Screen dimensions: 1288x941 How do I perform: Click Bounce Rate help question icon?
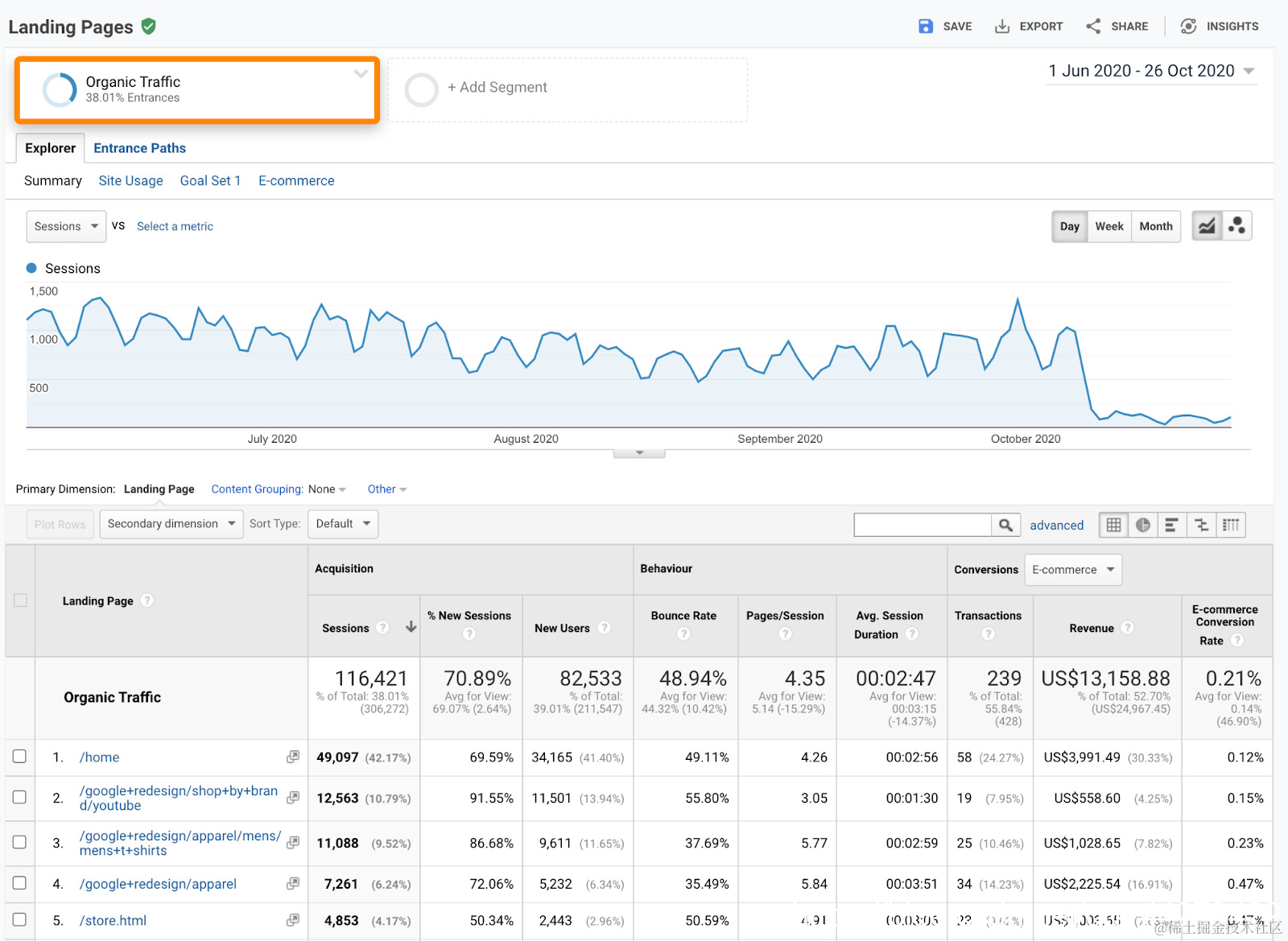click(683, 634)
